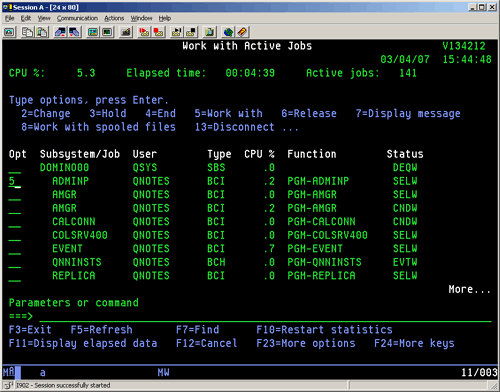Click the Play macro toolbar icon
This screenshot has width=500, height=392.
(x=177, y=32)
